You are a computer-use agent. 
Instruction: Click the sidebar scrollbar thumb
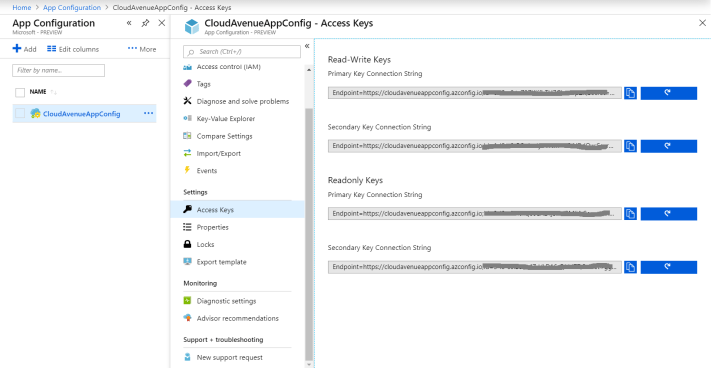coord(309,233)
